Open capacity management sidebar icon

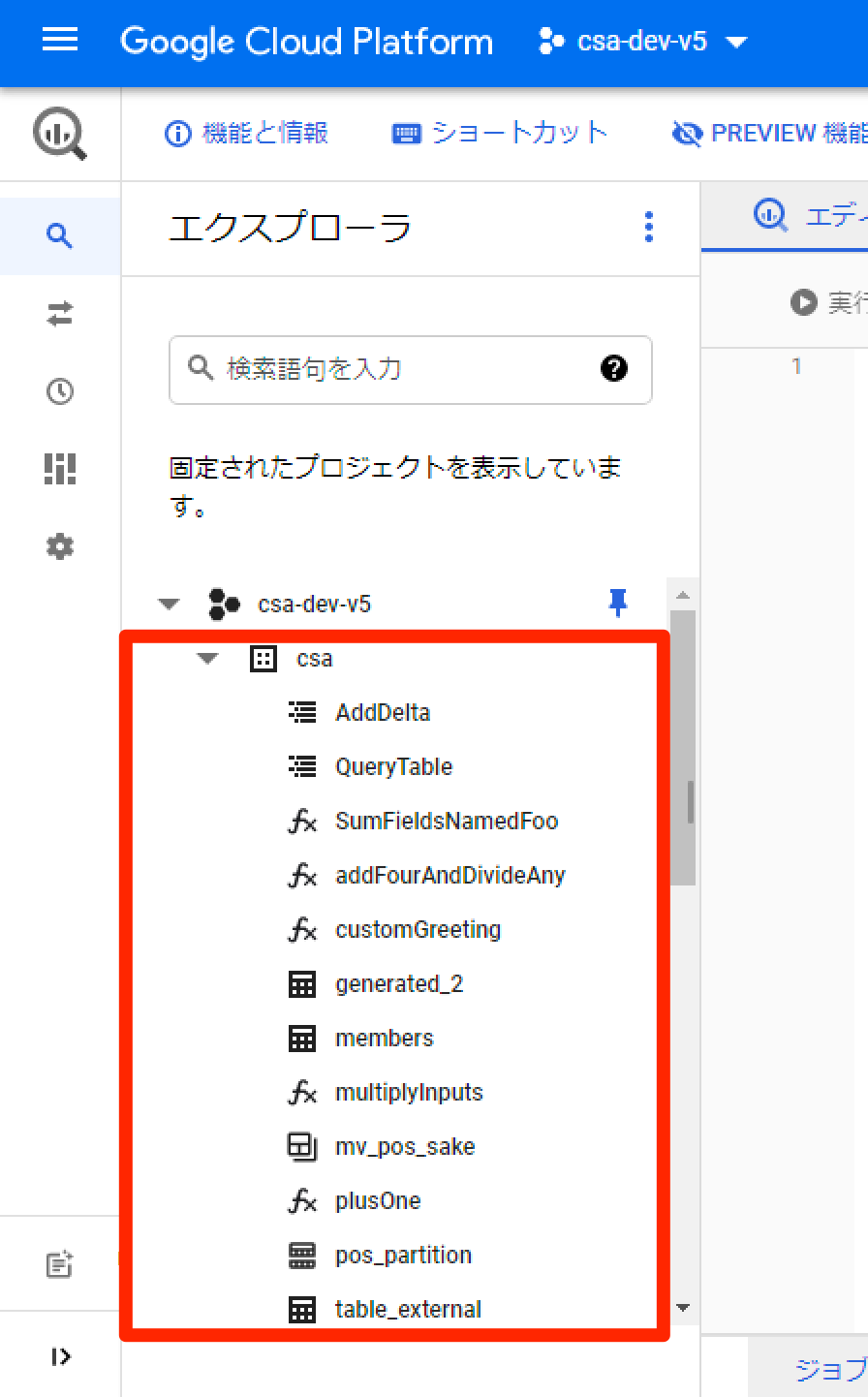pos(59,469)
